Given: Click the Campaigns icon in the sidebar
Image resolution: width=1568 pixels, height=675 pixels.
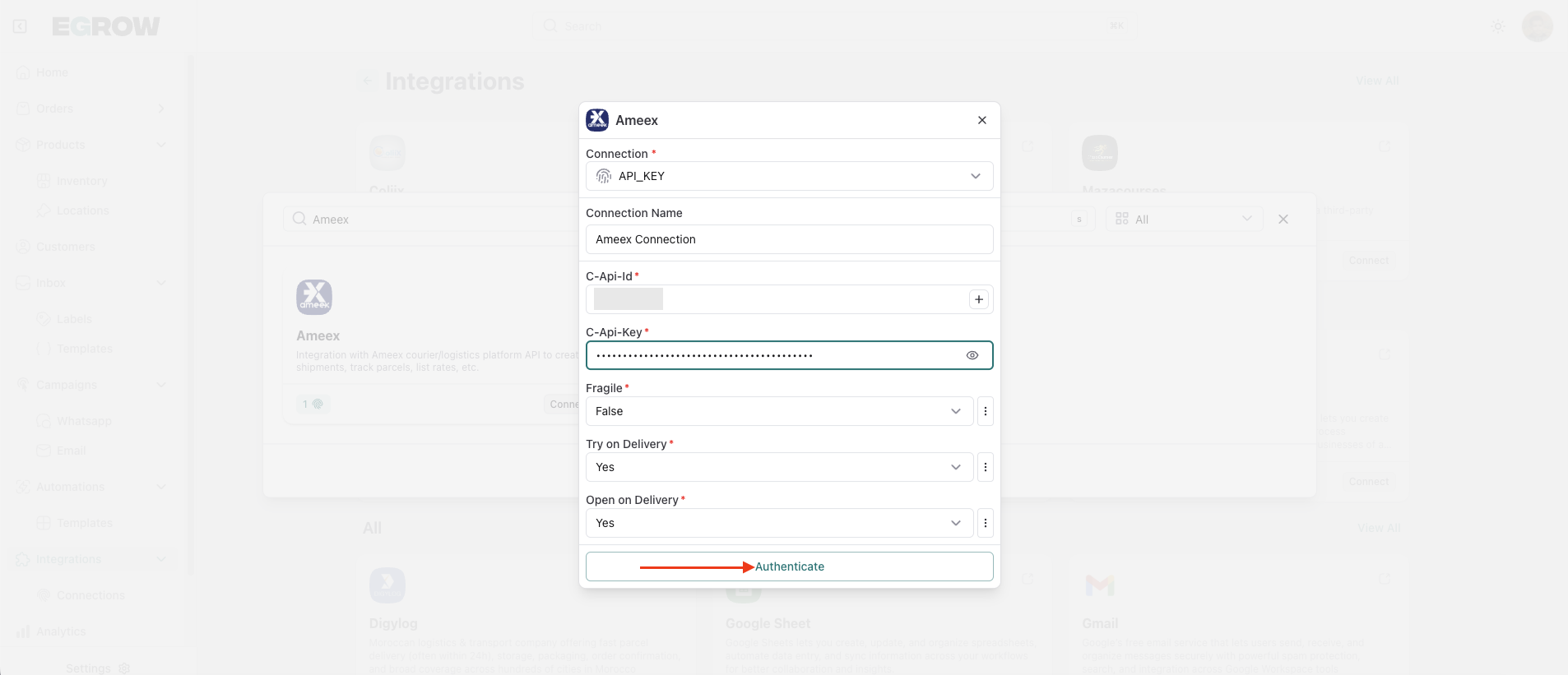Looking at the screenshot, I should tap(23, 385).
